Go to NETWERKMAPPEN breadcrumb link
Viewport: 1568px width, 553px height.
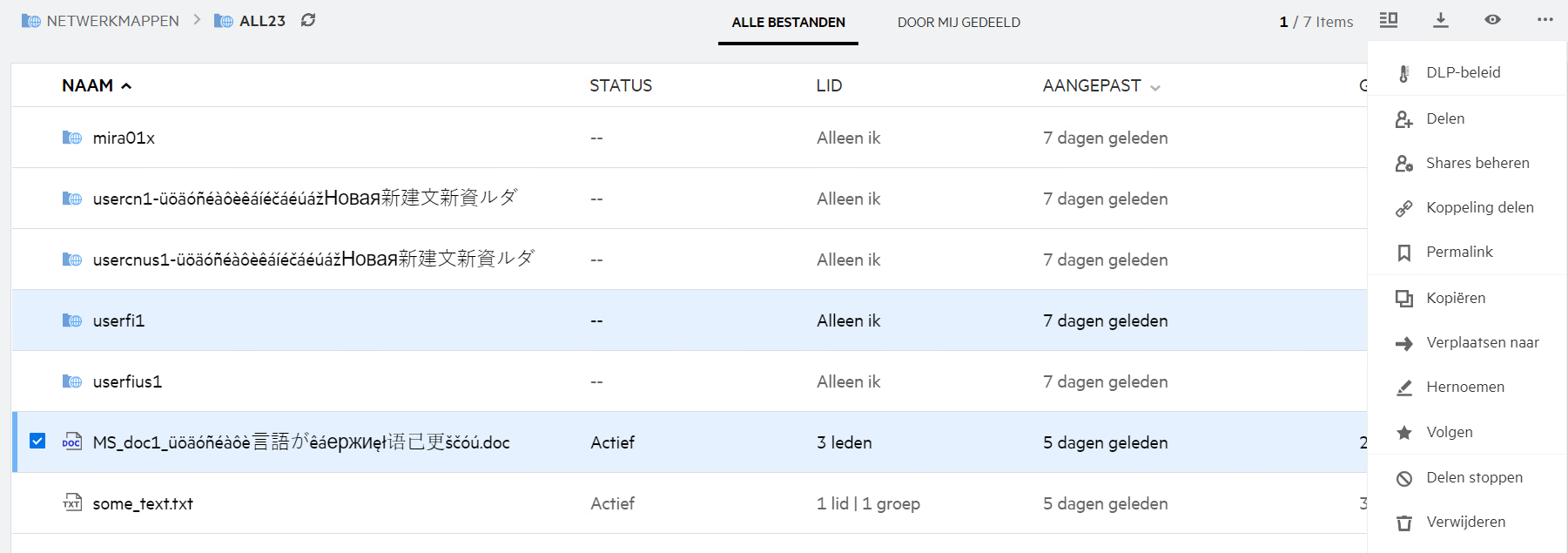tap(112, 21)
